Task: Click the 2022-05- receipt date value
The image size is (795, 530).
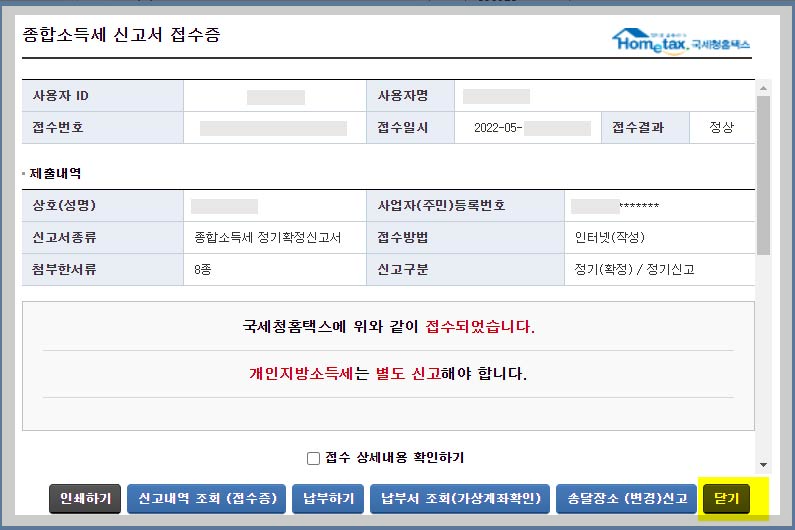Action: click(x=498, y=128)
